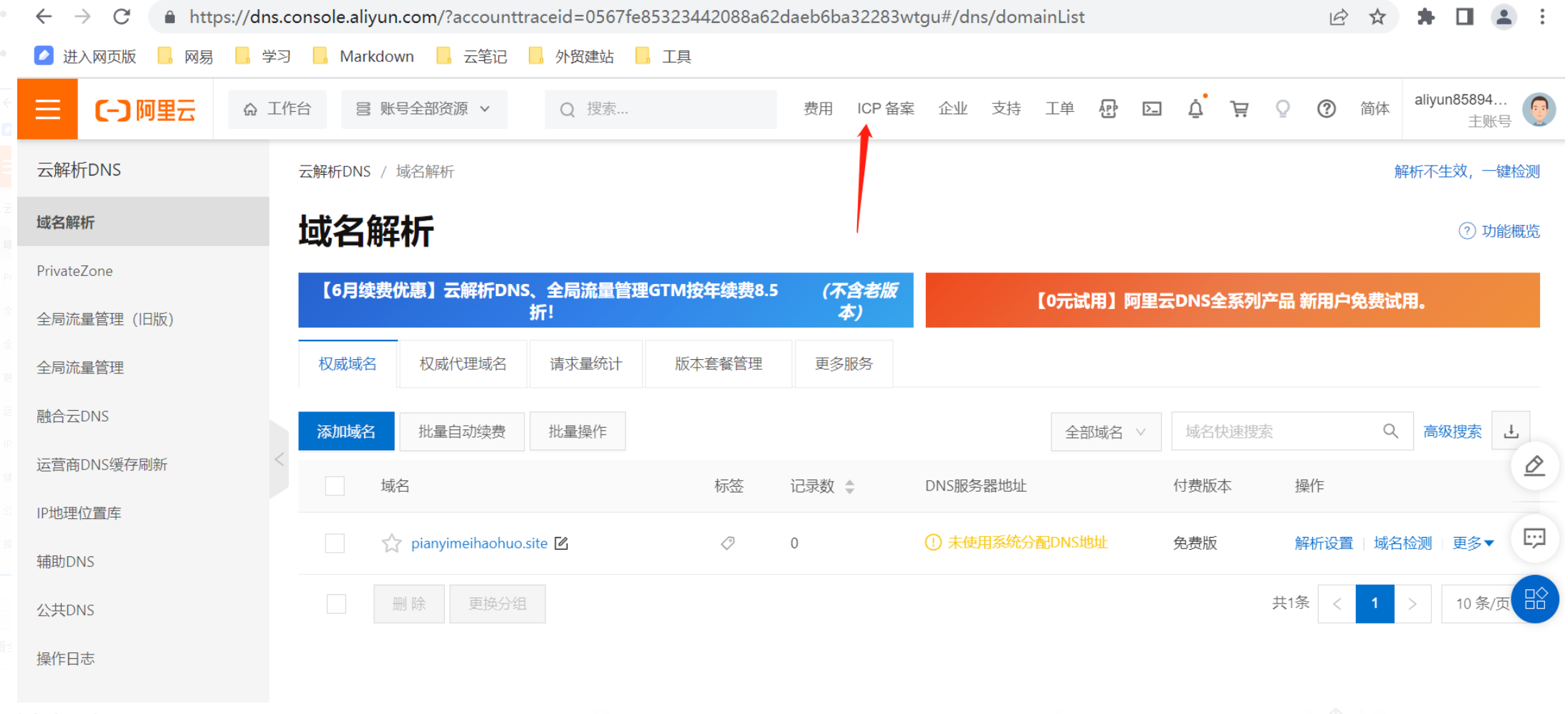The height and width of the screenshot is (714, 1568).
Task: Open the notification bell icon
Action: click(x=1195, y=109)
